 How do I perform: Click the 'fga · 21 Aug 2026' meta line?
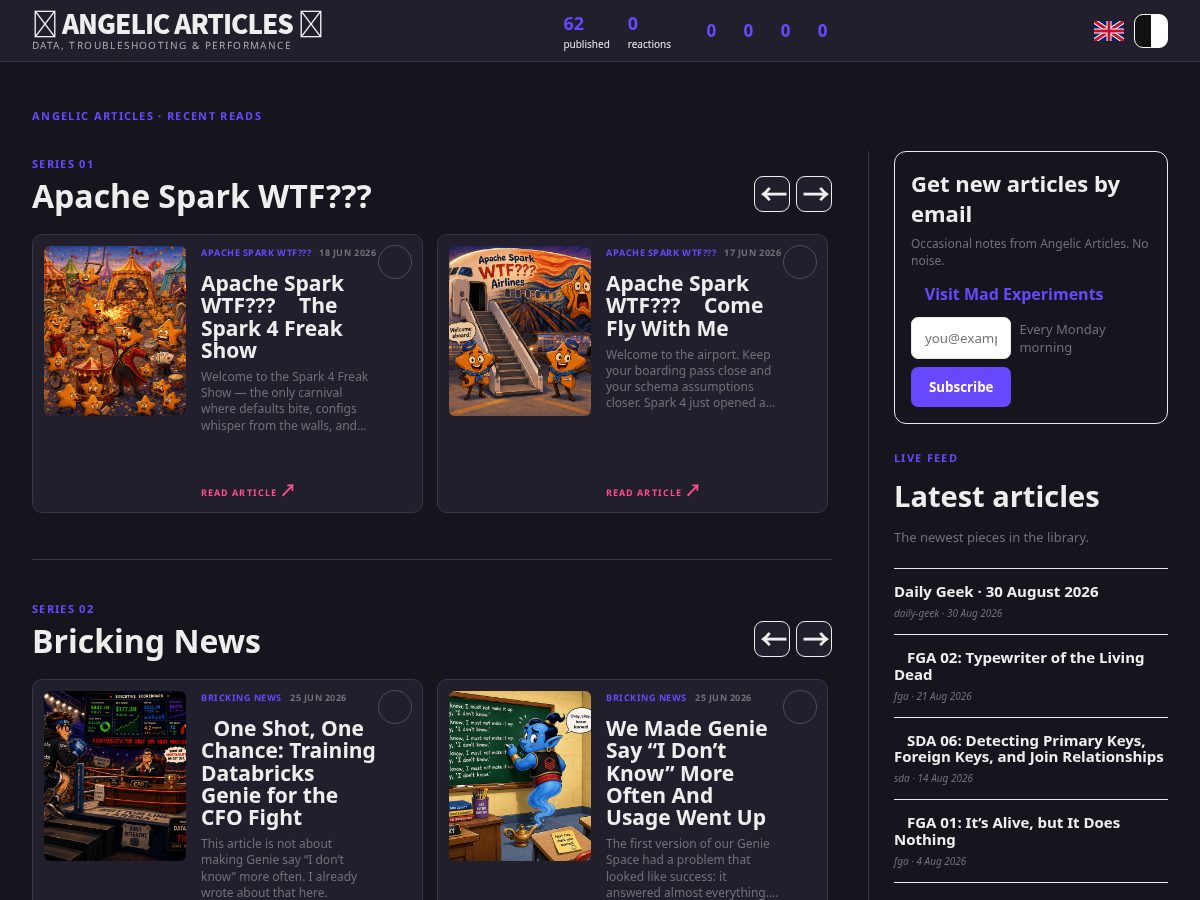[933, 696]
